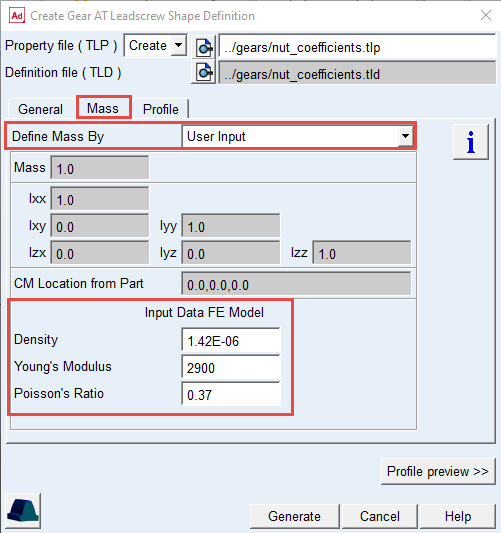The width and height of the screenshot is (501, 533).
Task: Click the Adams Ad logo in the title bar
Action: tap(17, 16)
